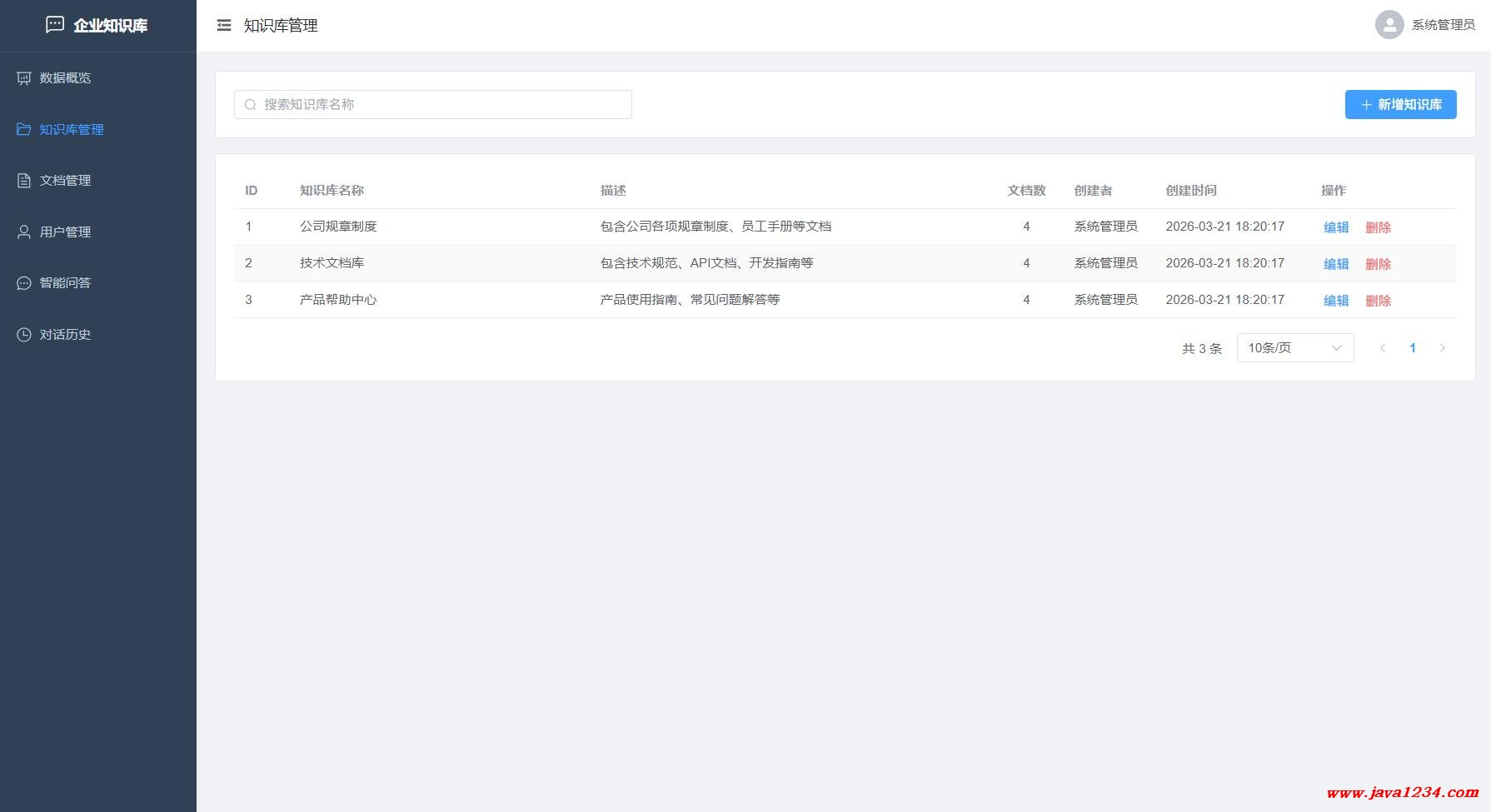
Task: Open 对话历史 menu item
Action: (x=65, y=335)
